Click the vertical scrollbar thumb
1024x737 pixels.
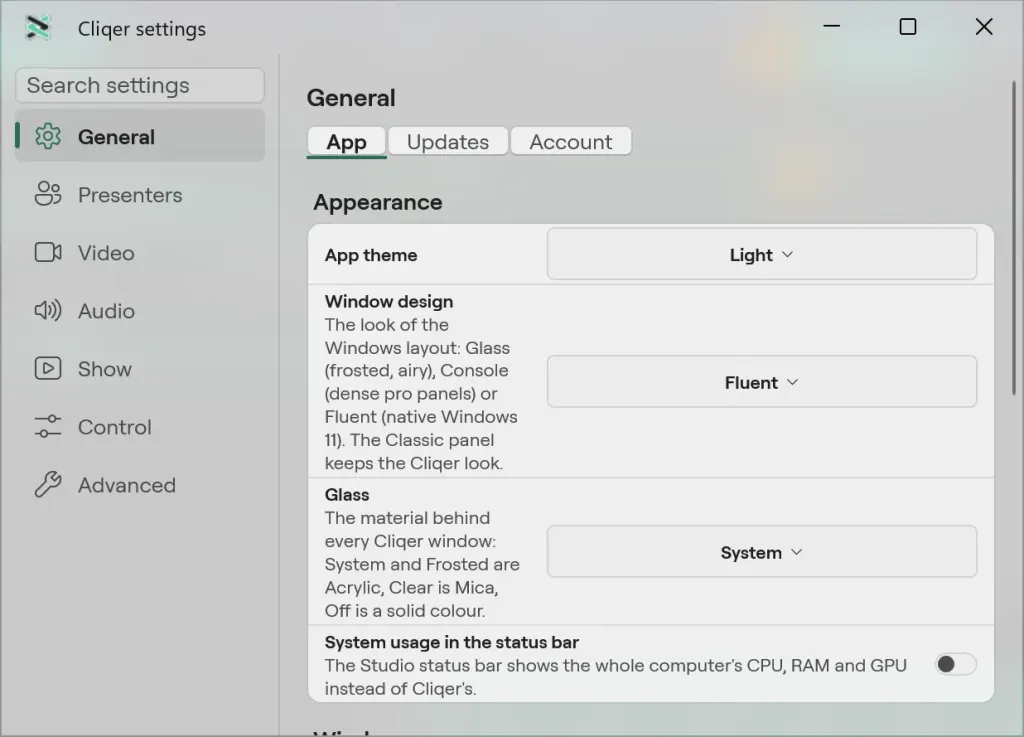point(1014,238)
